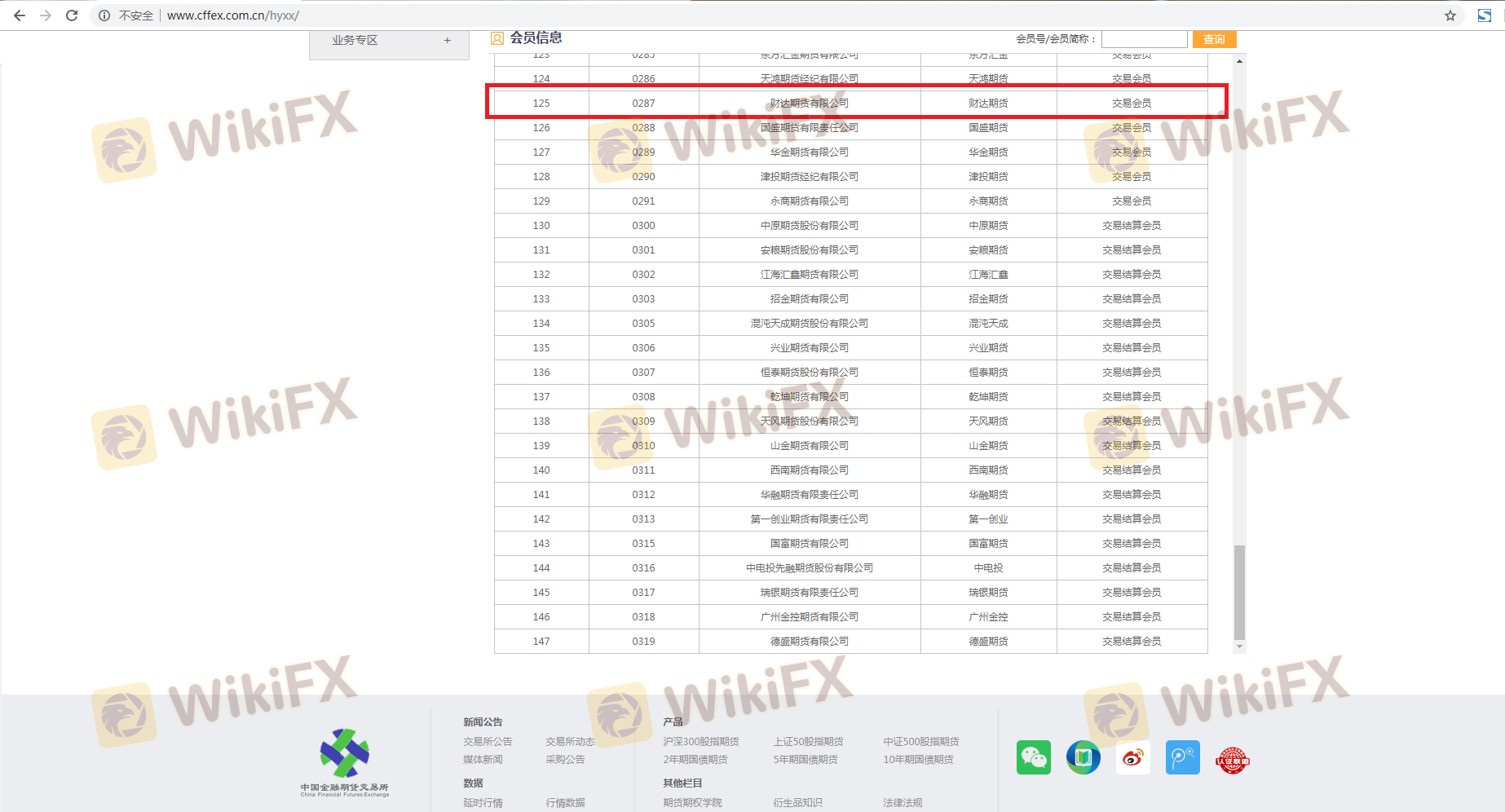Open the WeChat icon in footer

tap(1033, 757)
